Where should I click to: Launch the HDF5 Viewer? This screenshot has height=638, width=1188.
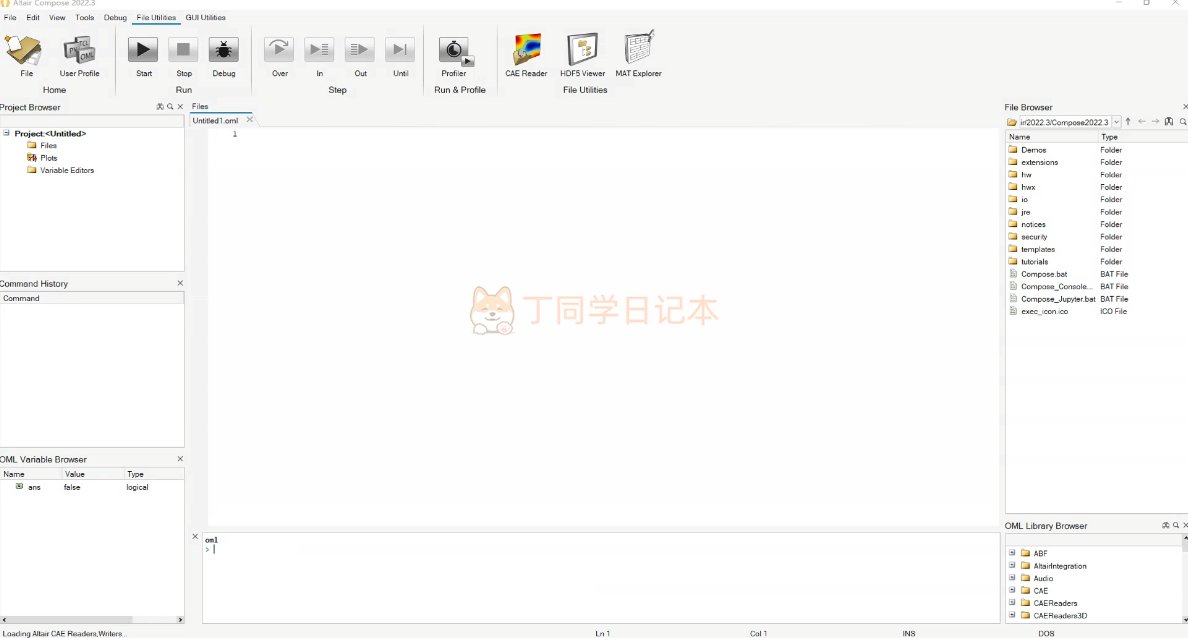[x=582, y=50]
